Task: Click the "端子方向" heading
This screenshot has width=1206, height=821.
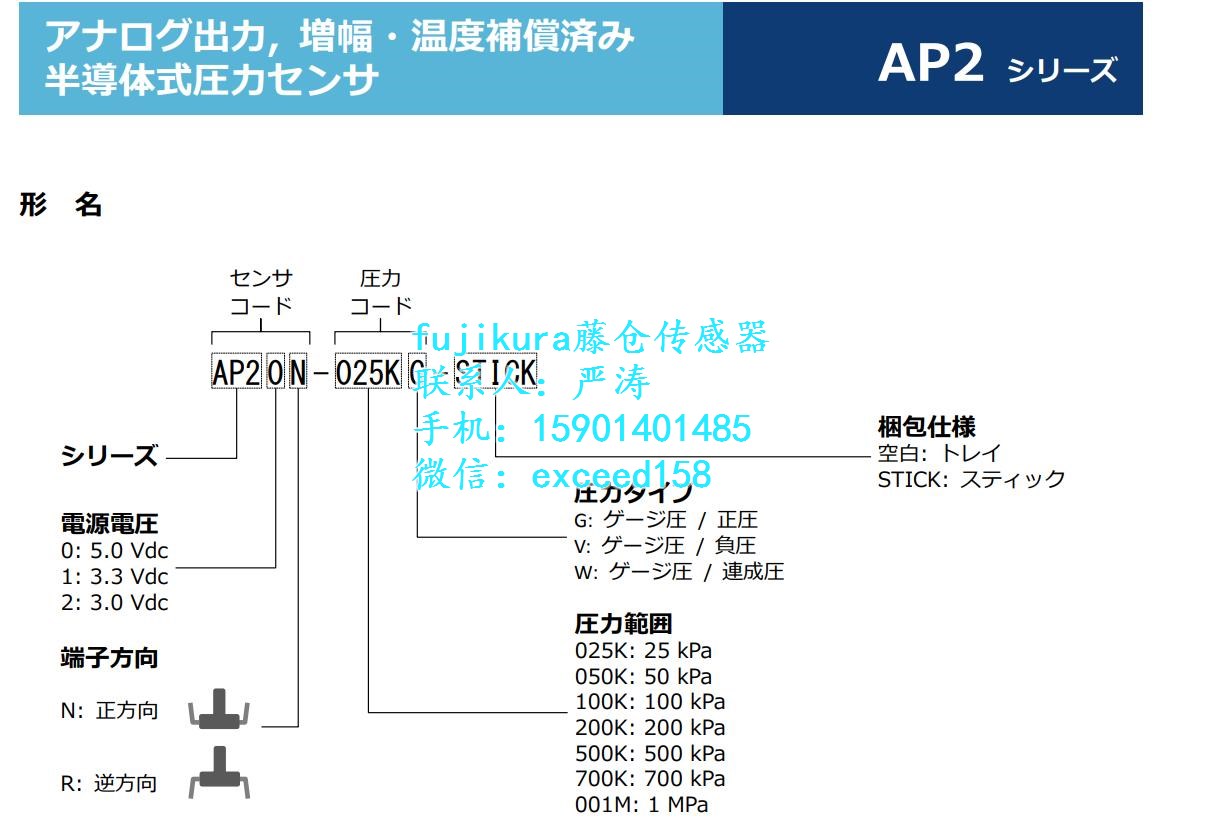Action: point(110,658)
